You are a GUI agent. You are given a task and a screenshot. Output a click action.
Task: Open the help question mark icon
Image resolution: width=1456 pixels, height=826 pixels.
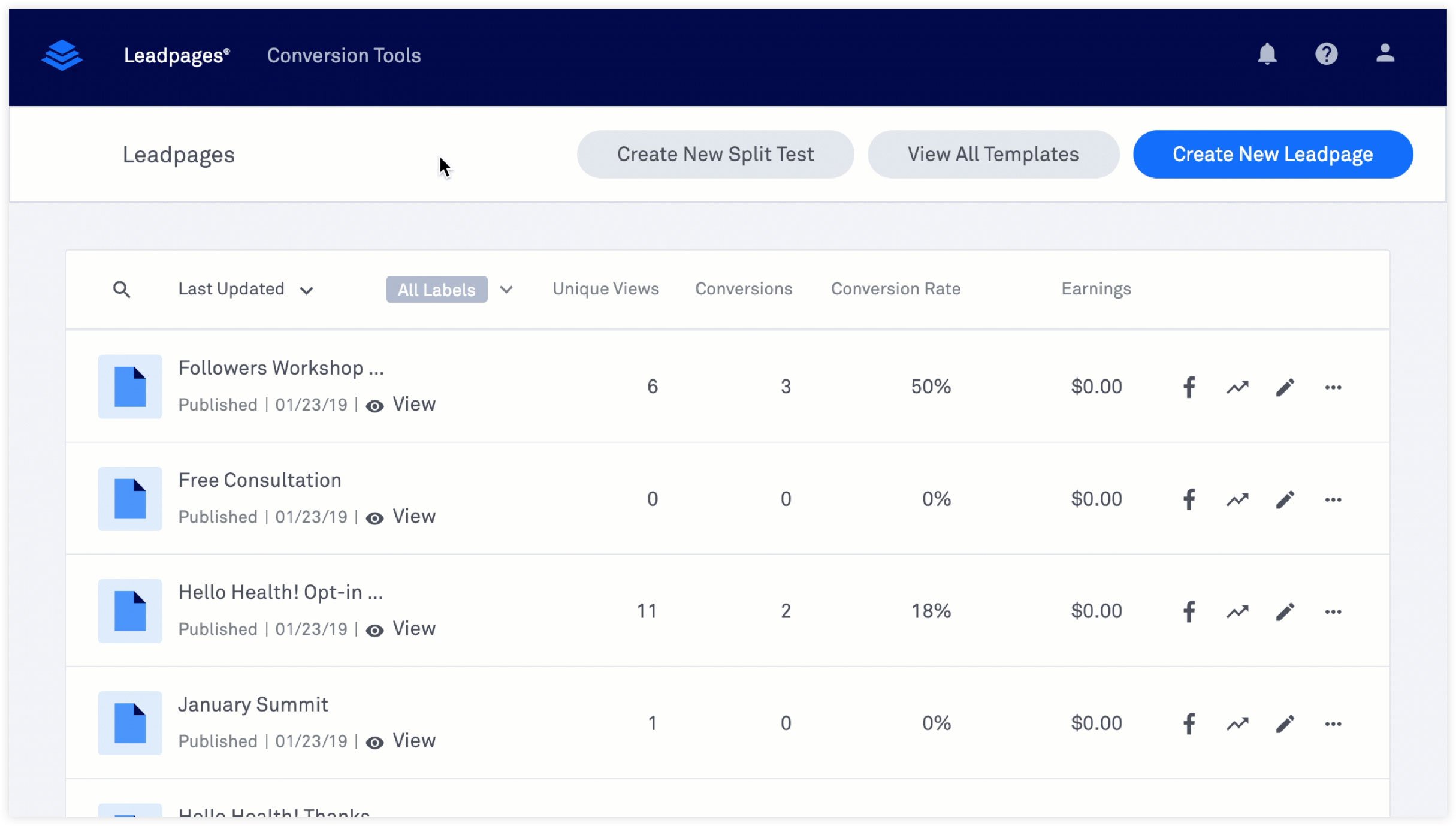tap(1326, 55)
